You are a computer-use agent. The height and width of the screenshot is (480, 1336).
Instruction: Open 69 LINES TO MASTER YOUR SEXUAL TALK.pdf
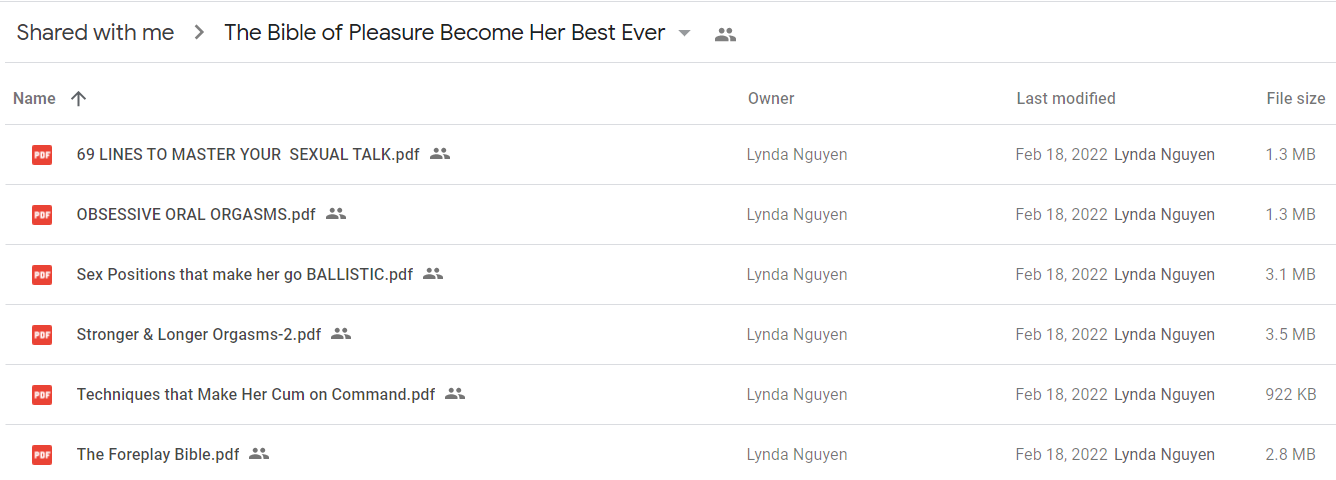click(x=248, y=155)
